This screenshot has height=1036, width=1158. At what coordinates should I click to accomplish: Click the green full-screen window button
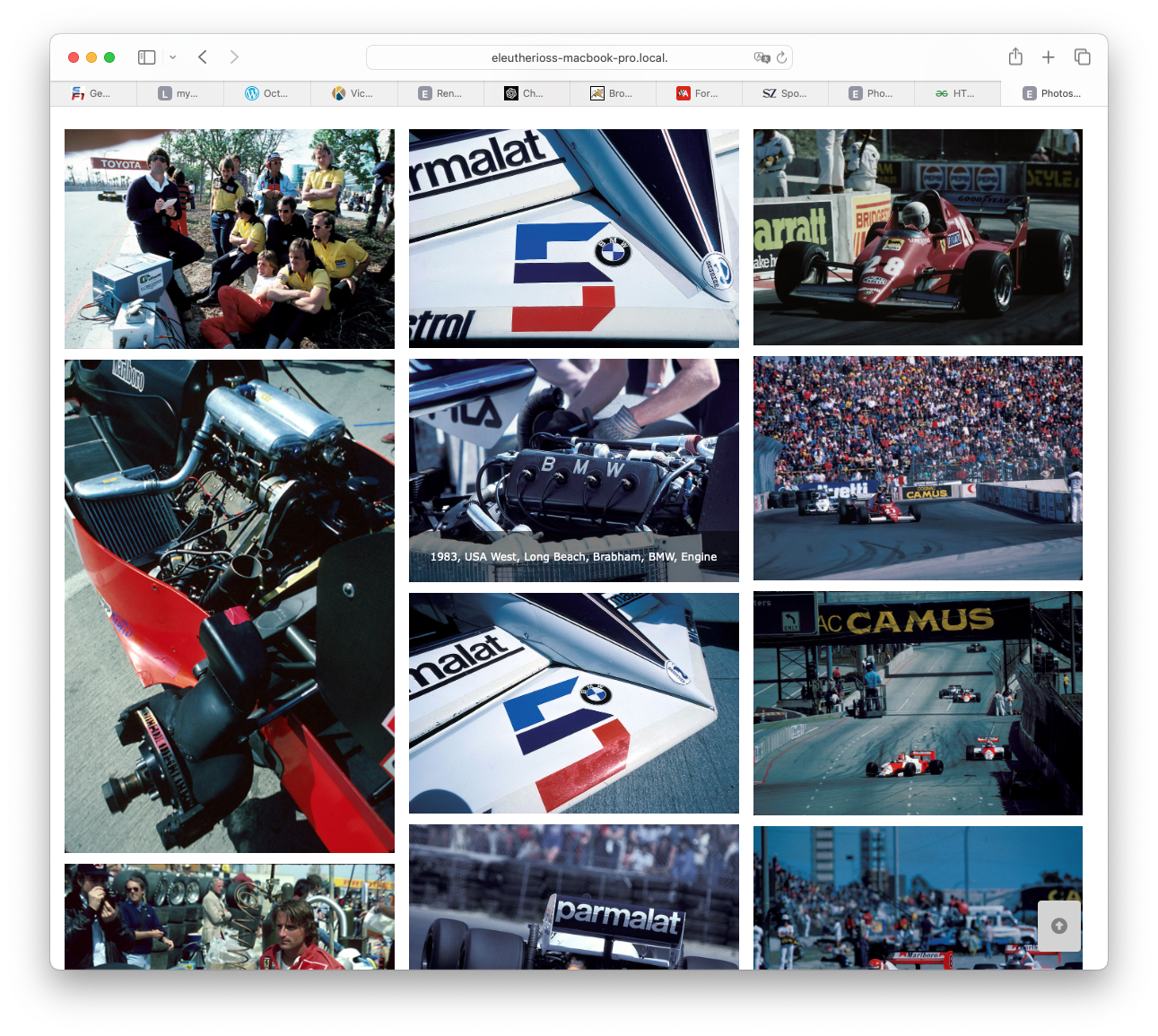click(x=109, y=57)
